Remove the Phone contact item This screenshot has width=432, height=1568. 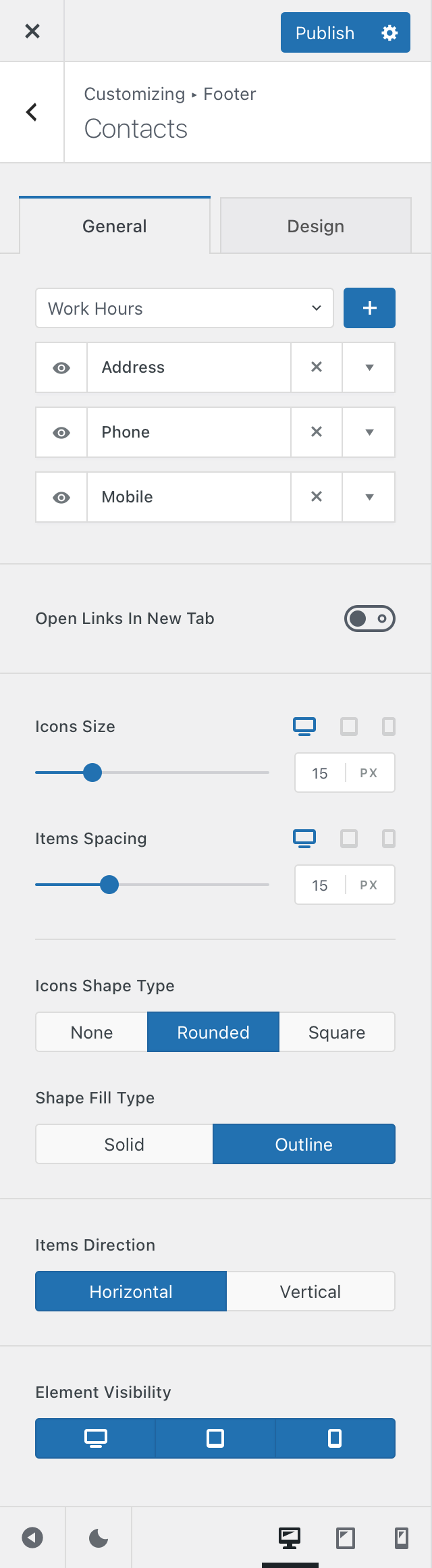pos(317,432)
